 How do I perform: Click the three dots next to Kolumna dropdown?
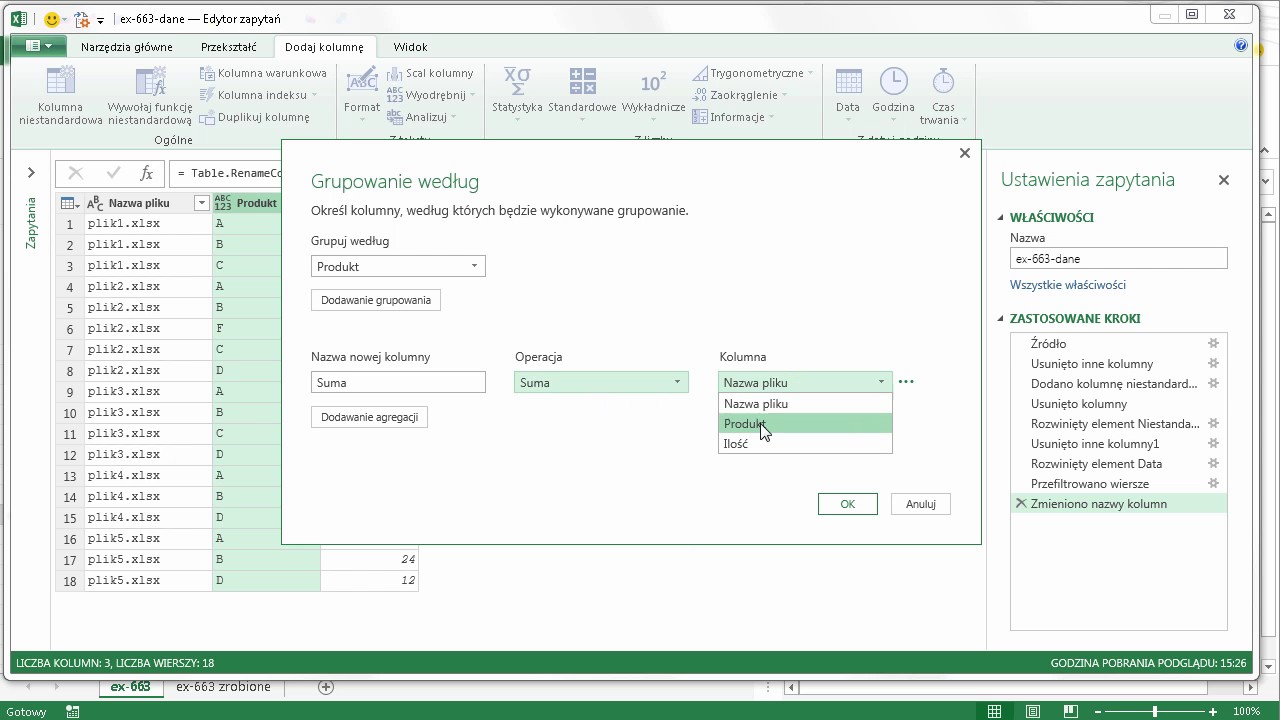pos(906,382)
